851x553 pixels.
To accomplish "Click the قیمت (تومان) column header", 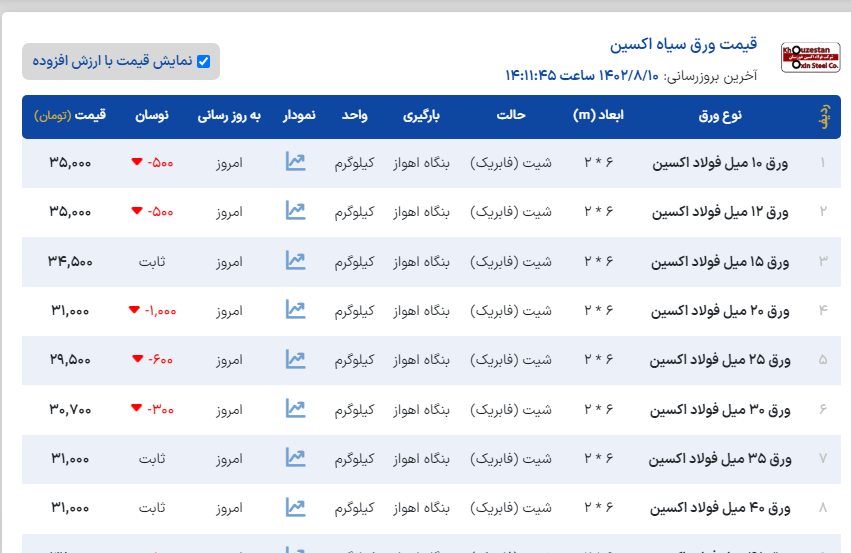I will (70, 116).
